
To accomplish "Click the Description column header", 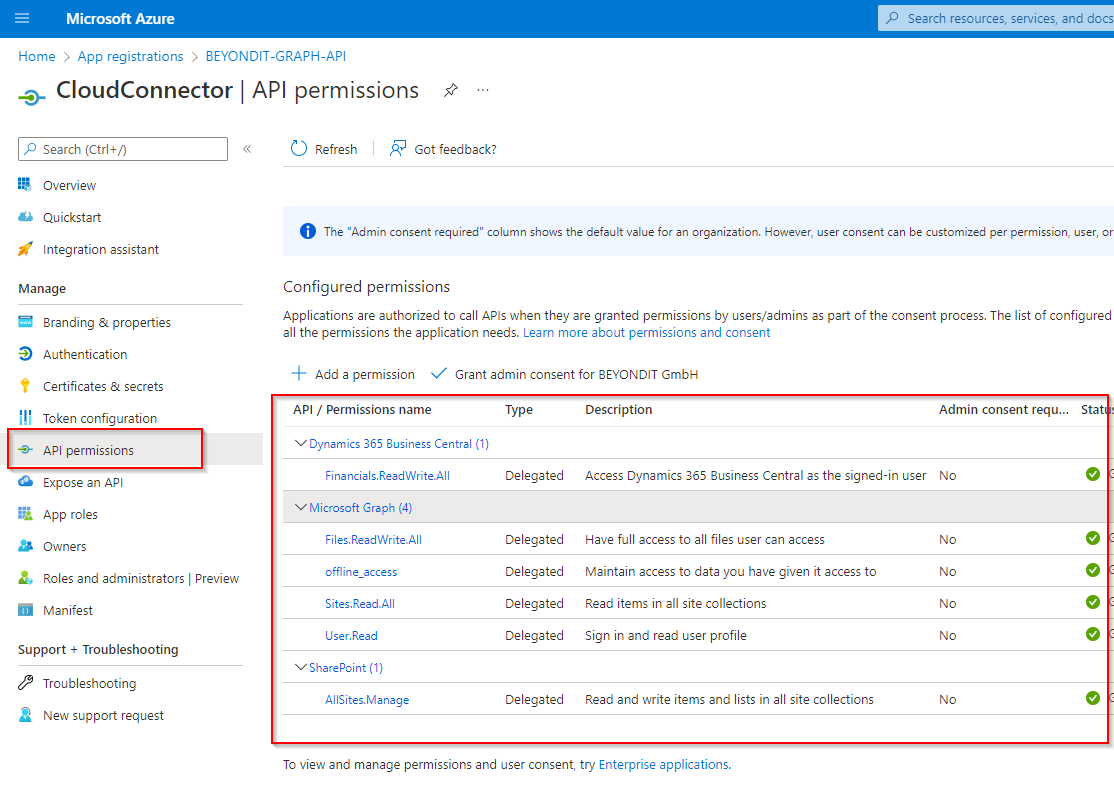I will [618, 409].
